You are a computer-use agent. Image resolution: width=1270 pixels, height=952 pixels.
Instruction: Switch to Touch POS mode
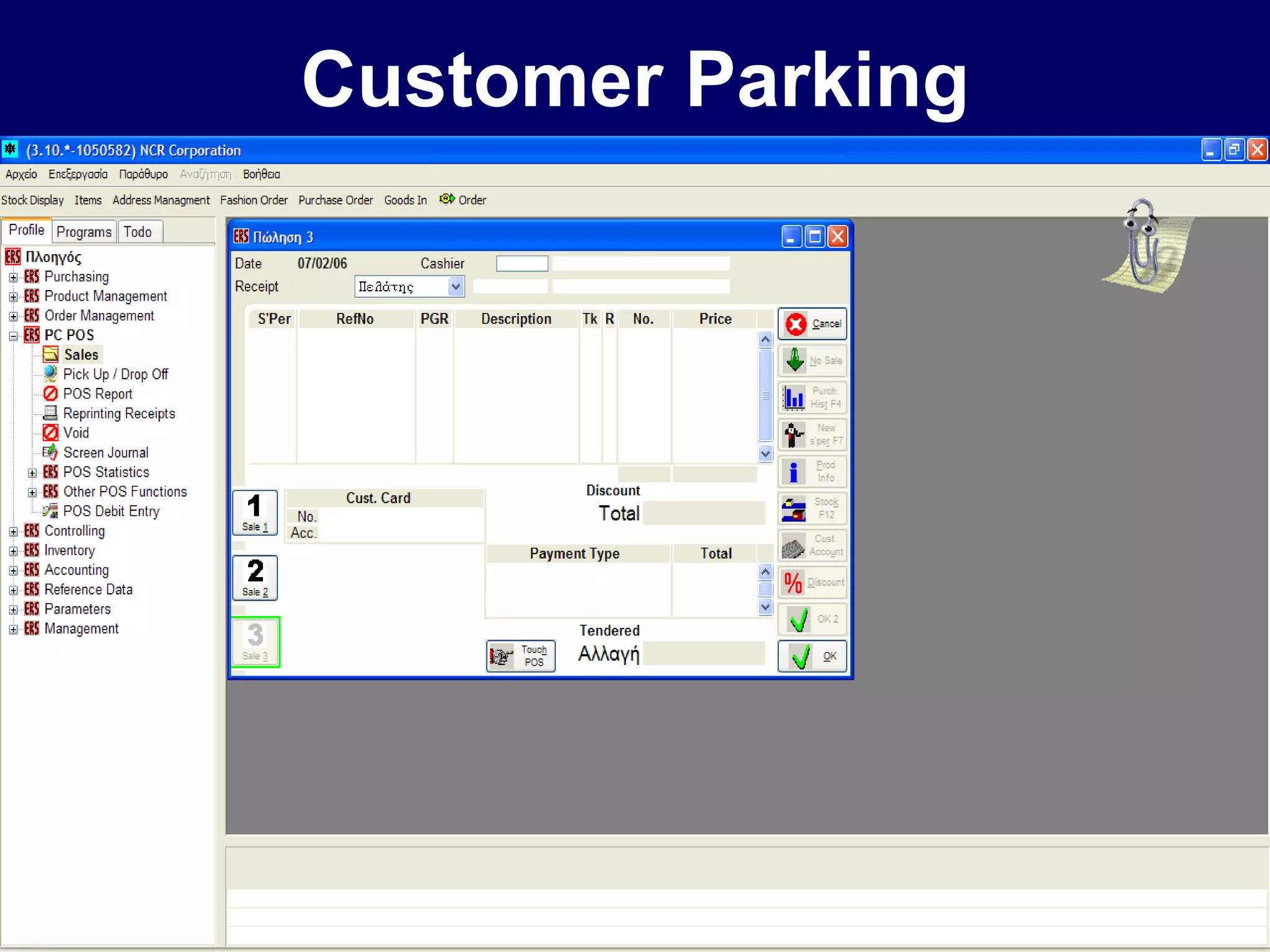pos(520,656)
